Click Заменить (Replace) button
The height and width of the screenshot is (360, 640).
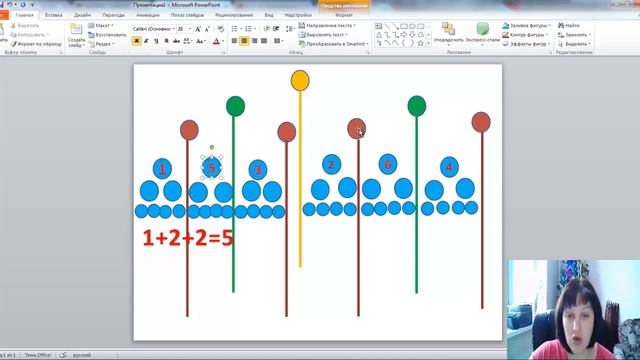[x=574, y=35]
